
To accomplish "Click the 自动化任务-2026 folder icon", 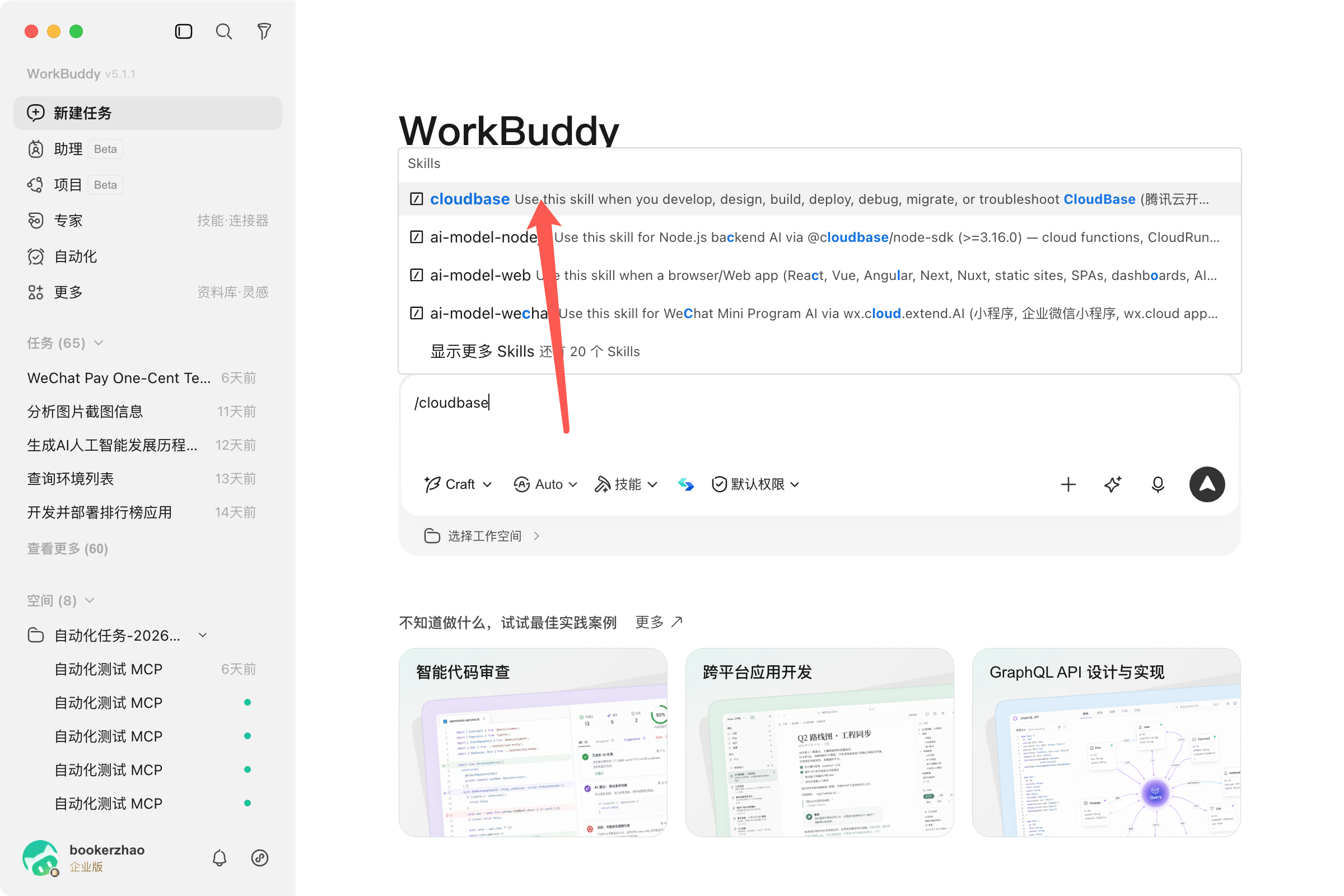I will click(x=35, y=636).
